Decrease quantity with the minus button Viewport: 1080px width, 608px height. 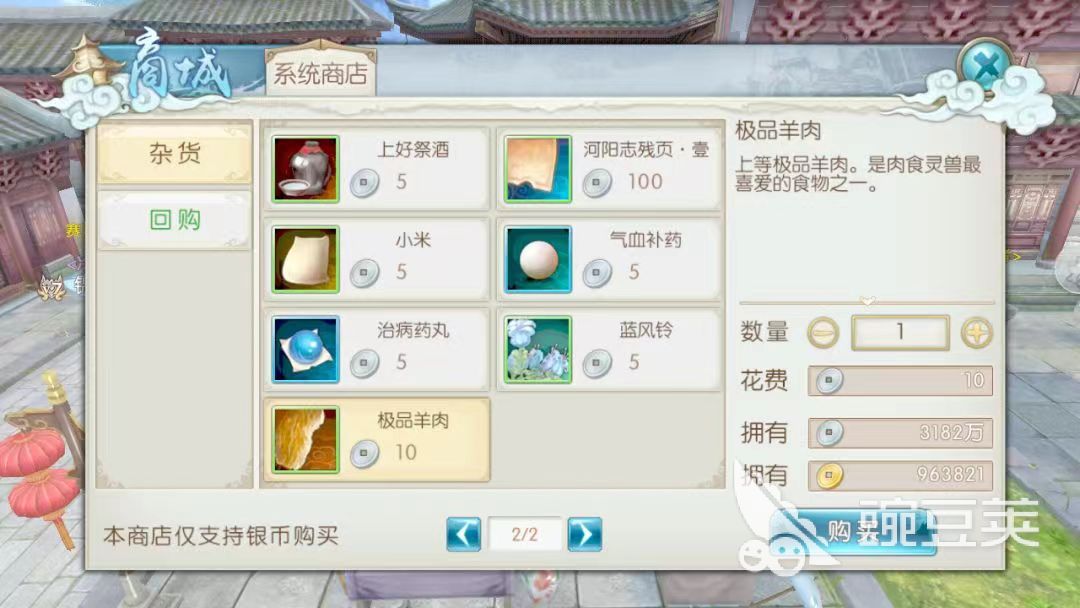[x=823, y=333]
